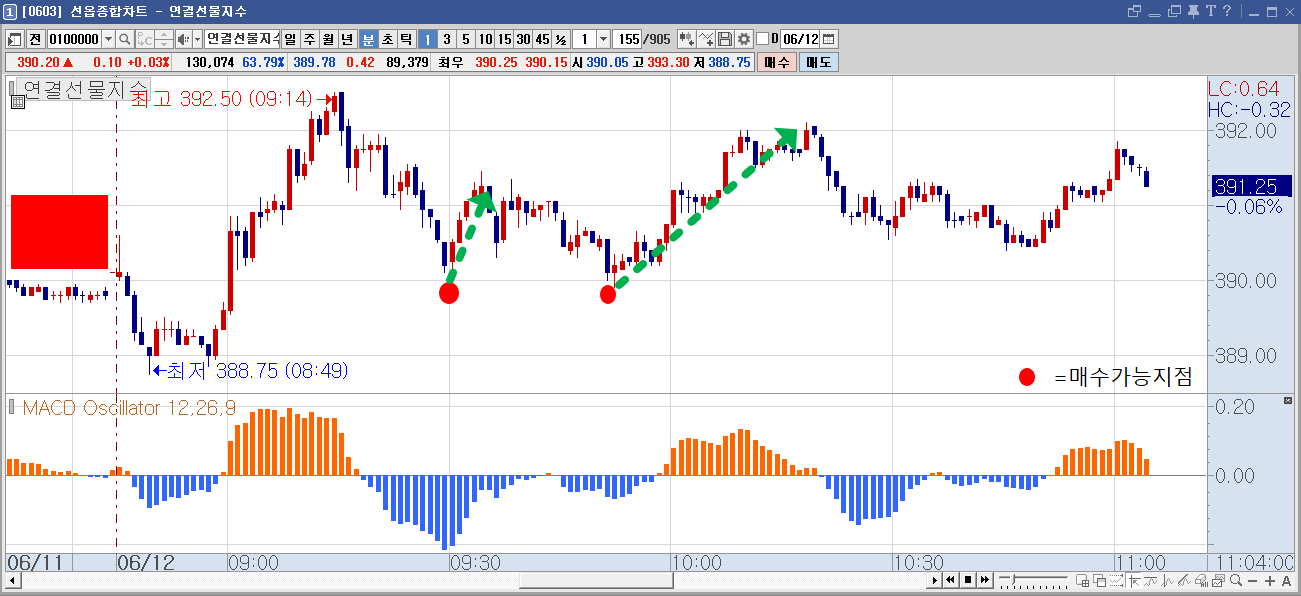
Task: Select the 초 (second) period tab
Action: pyautogui.click(x=387, y=39)
